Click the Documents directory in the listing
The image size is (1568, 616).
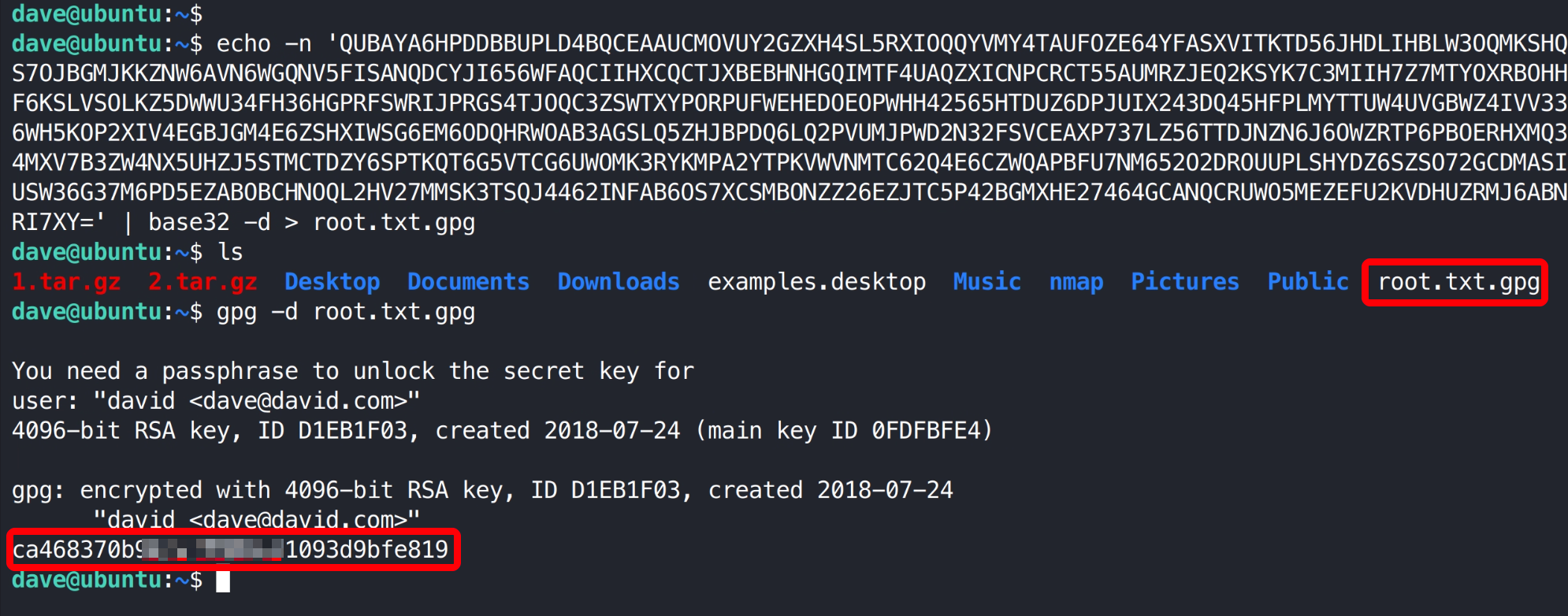(468, 282)
